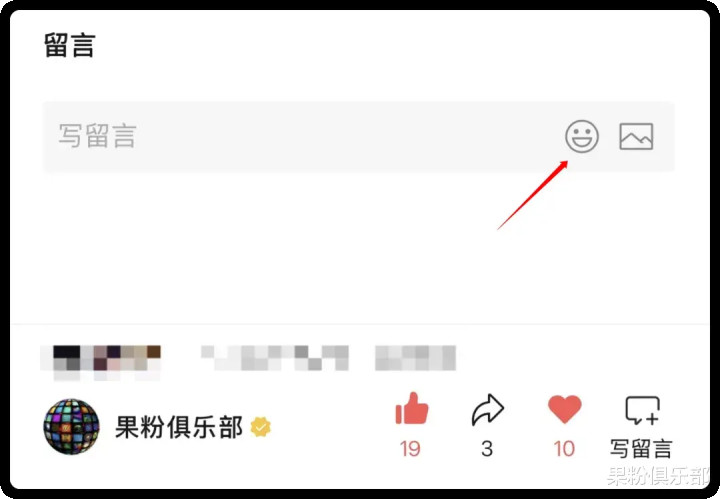Open the 果粉俱乐部 account name link
This screenshot has width=720, height=499.
(x=179, y=427)
